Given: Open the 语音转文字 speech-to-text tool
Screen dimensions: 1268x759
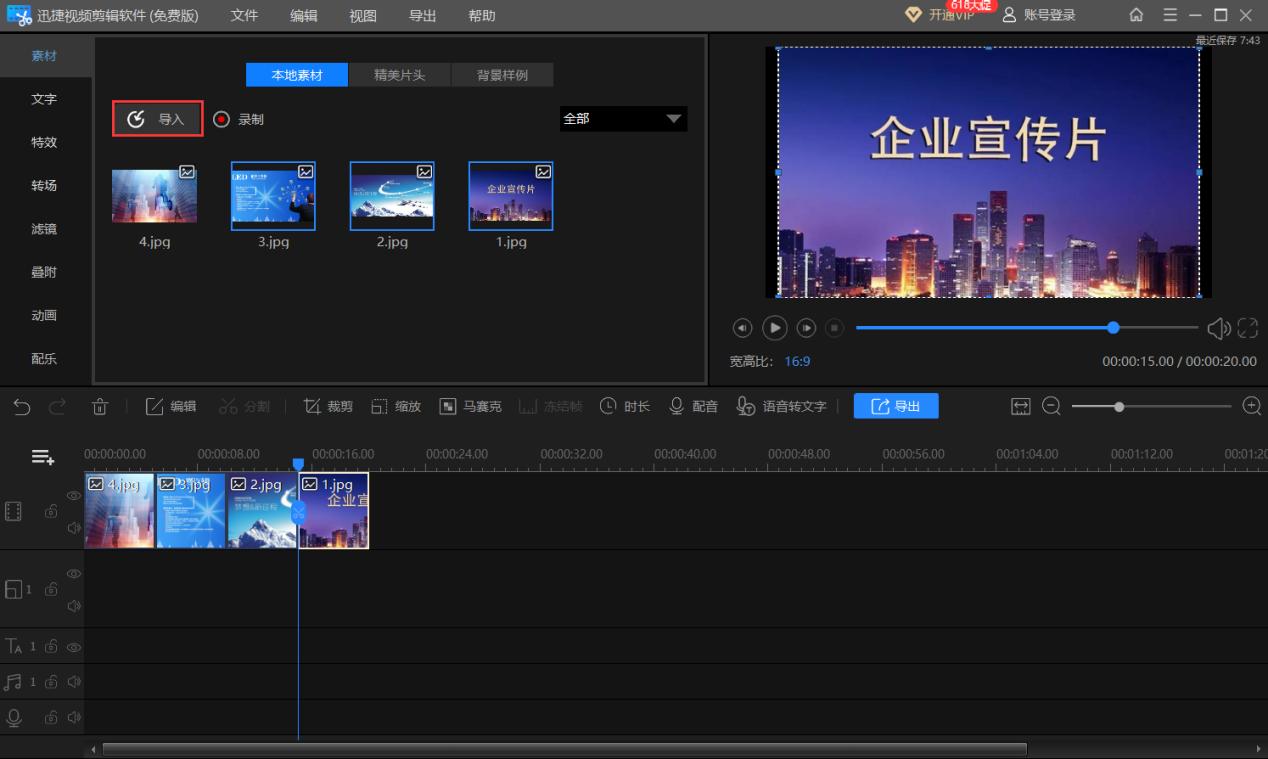Looking at the screenshot, I should point(782,406).
